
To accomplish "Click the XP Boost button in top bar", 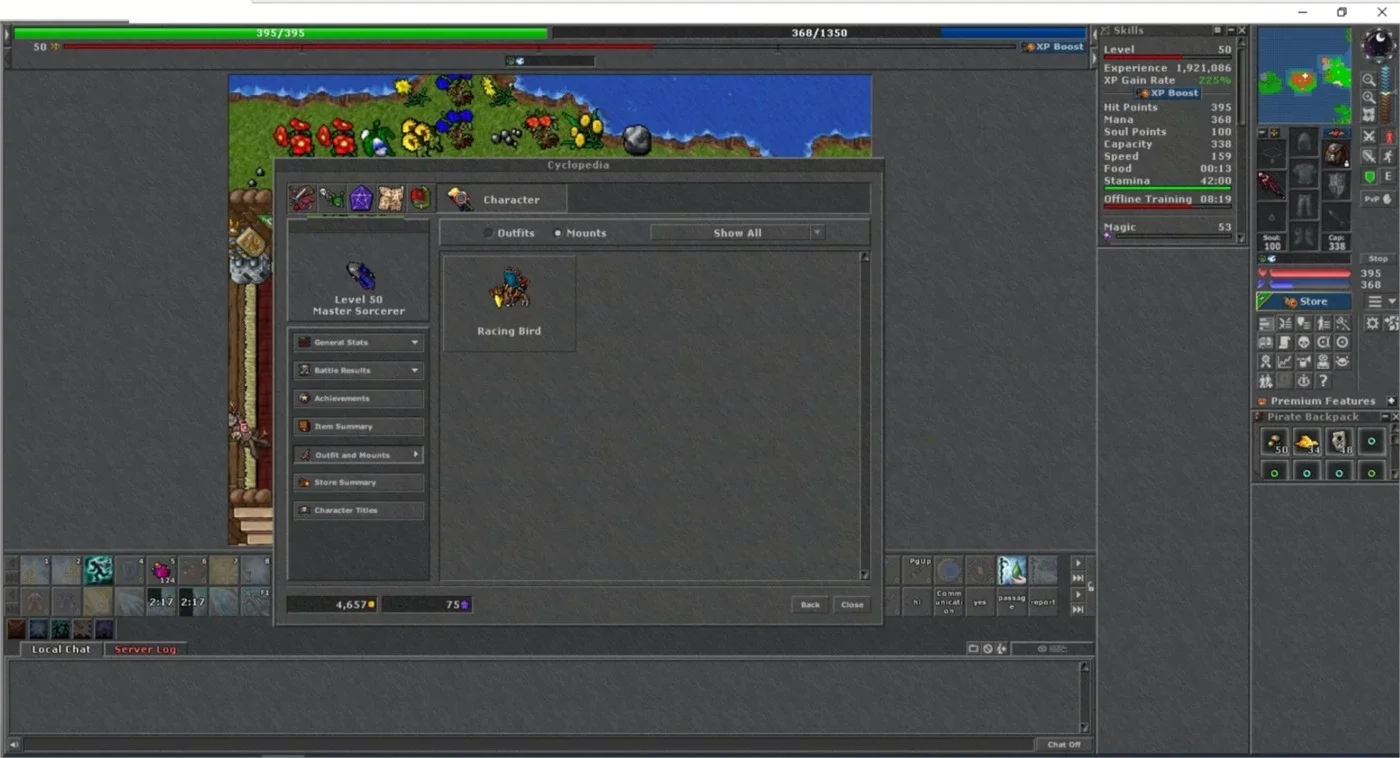I will (1054, 47).
